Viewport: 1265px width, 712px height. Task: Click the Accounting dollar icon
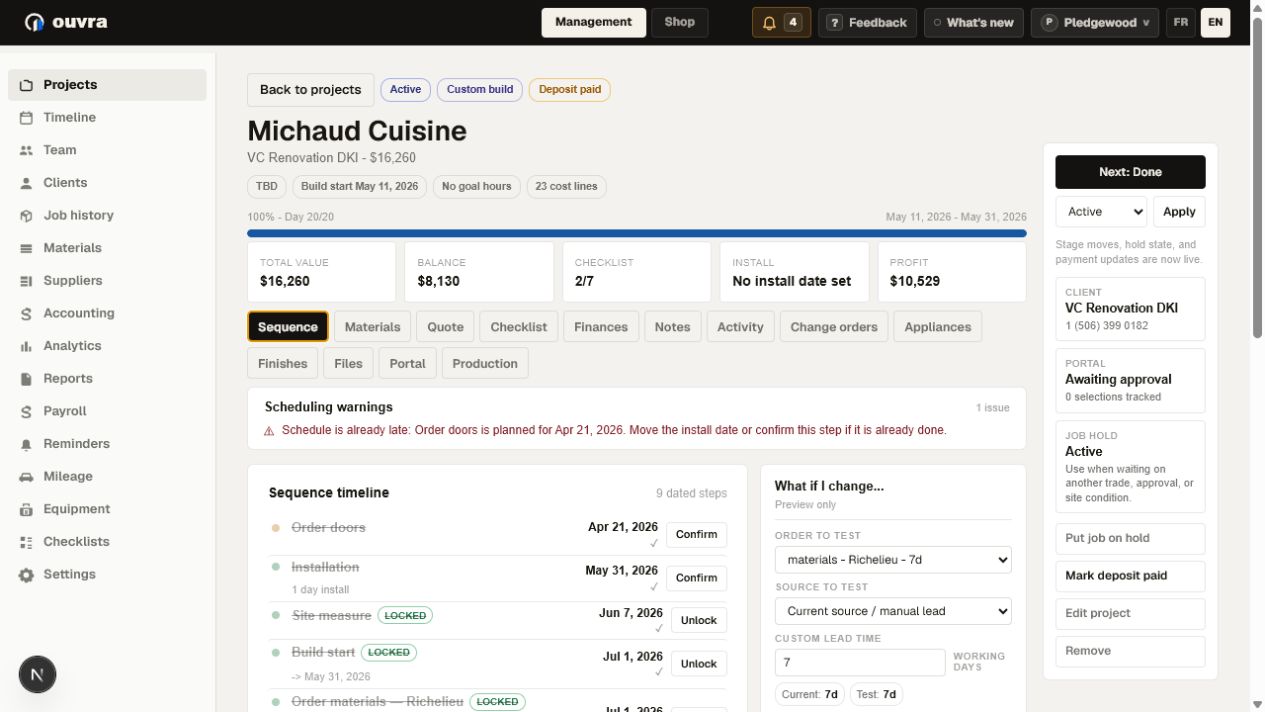26,314
